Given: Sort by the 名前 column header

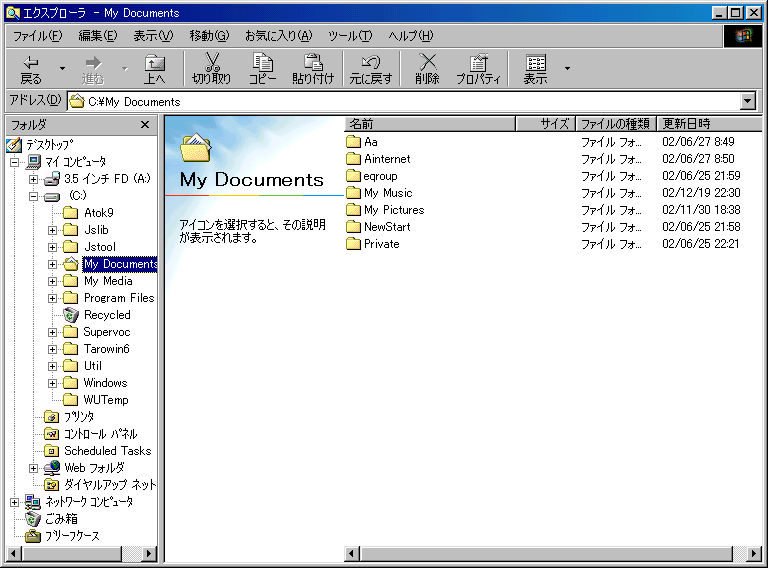Looking at the screenshot, I should point(430,124).
